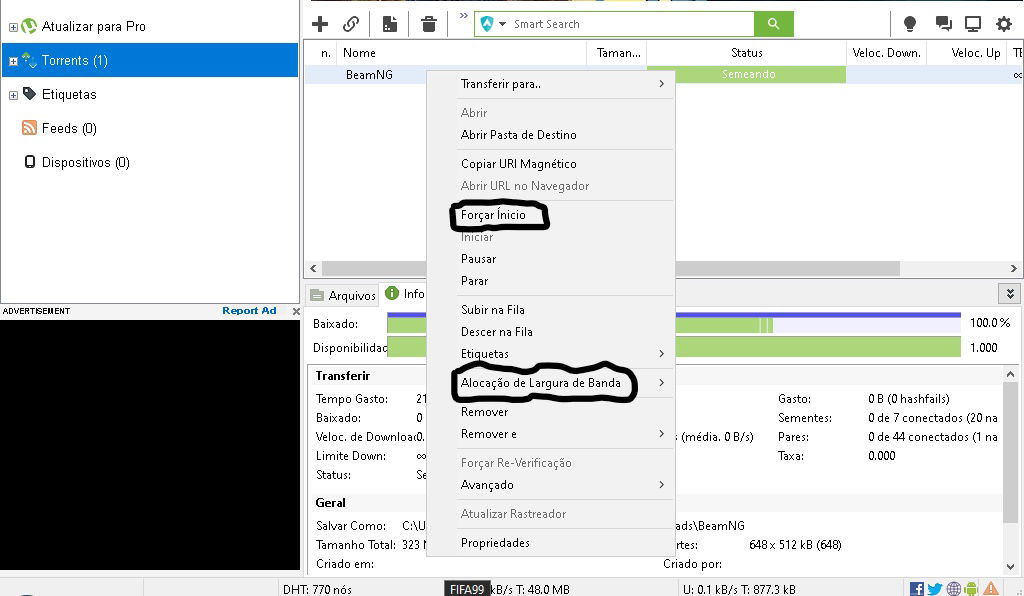Screen dimensions: 1024x596
Task: Expand the Atualizar para Pro tree node
Action: click(x=13, y=27)
